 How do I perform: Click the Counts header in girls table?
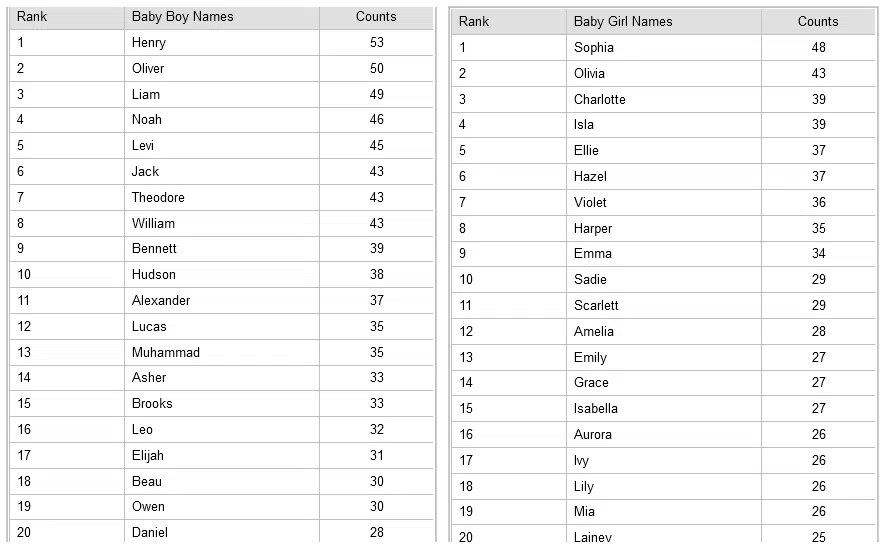[x=818, y=21]
